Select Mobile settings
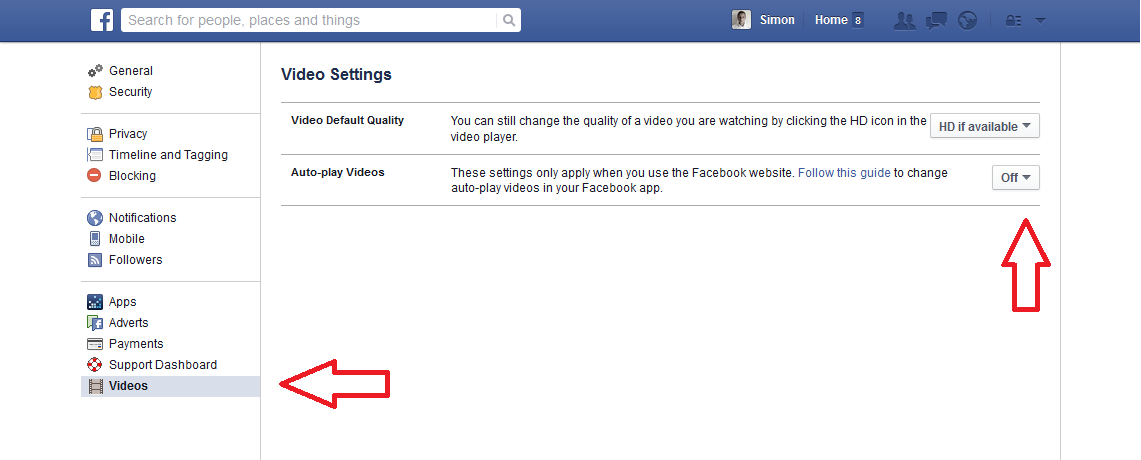Image resolution: width=1141 pixels, height=460 pixels. coord(127,239)
